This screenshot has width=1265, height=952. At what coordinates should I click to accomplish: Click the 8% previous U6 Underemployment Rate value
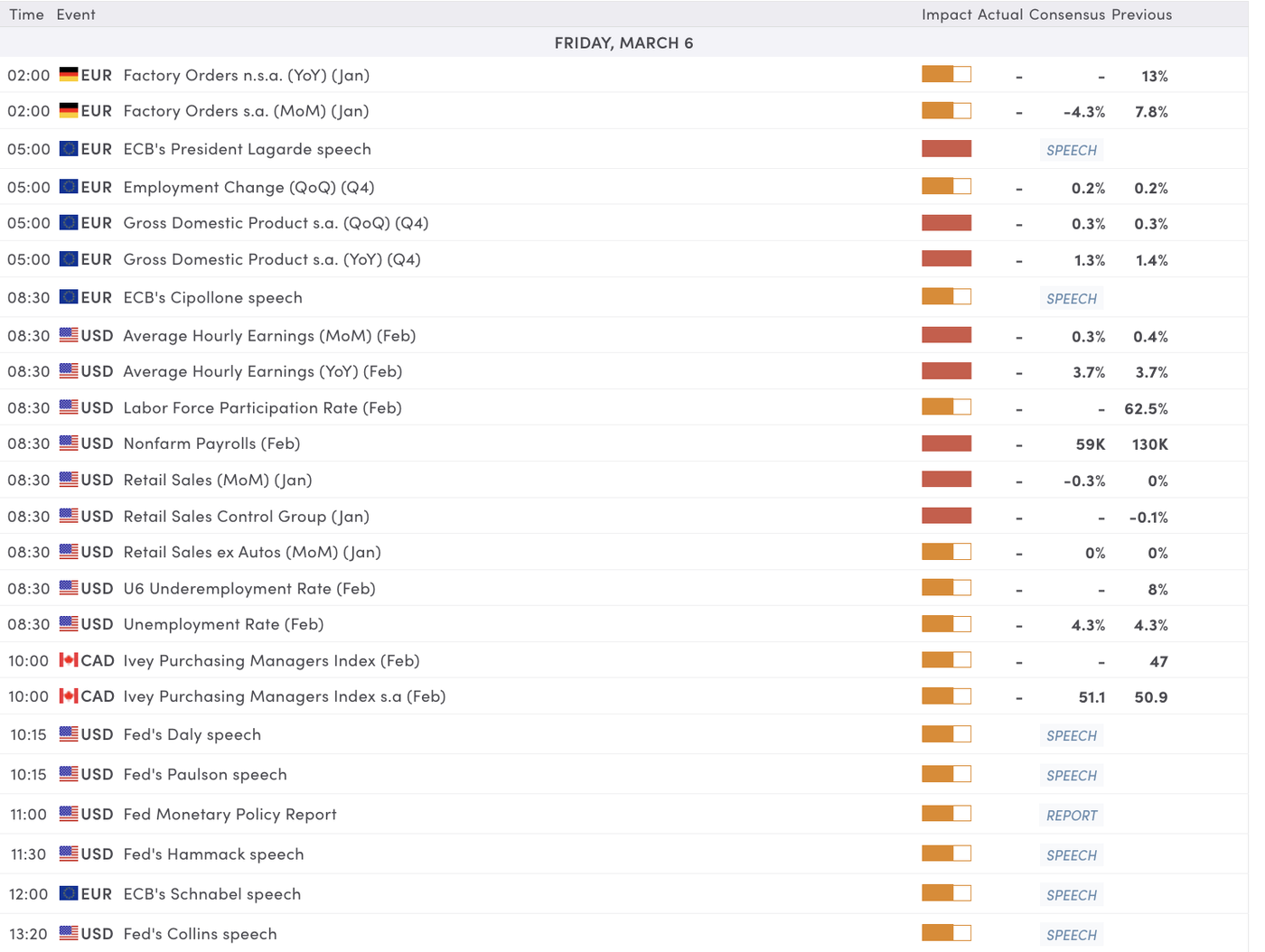(x=1157, y=589)
